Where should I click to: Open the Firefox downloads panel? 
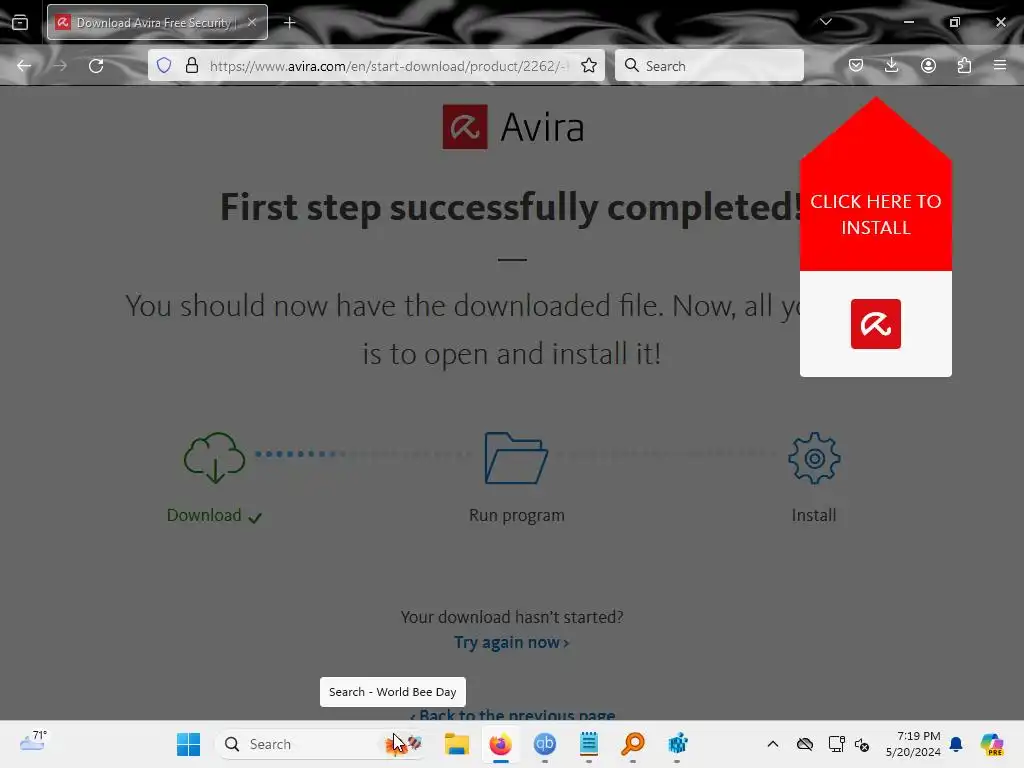click(891, 65)
